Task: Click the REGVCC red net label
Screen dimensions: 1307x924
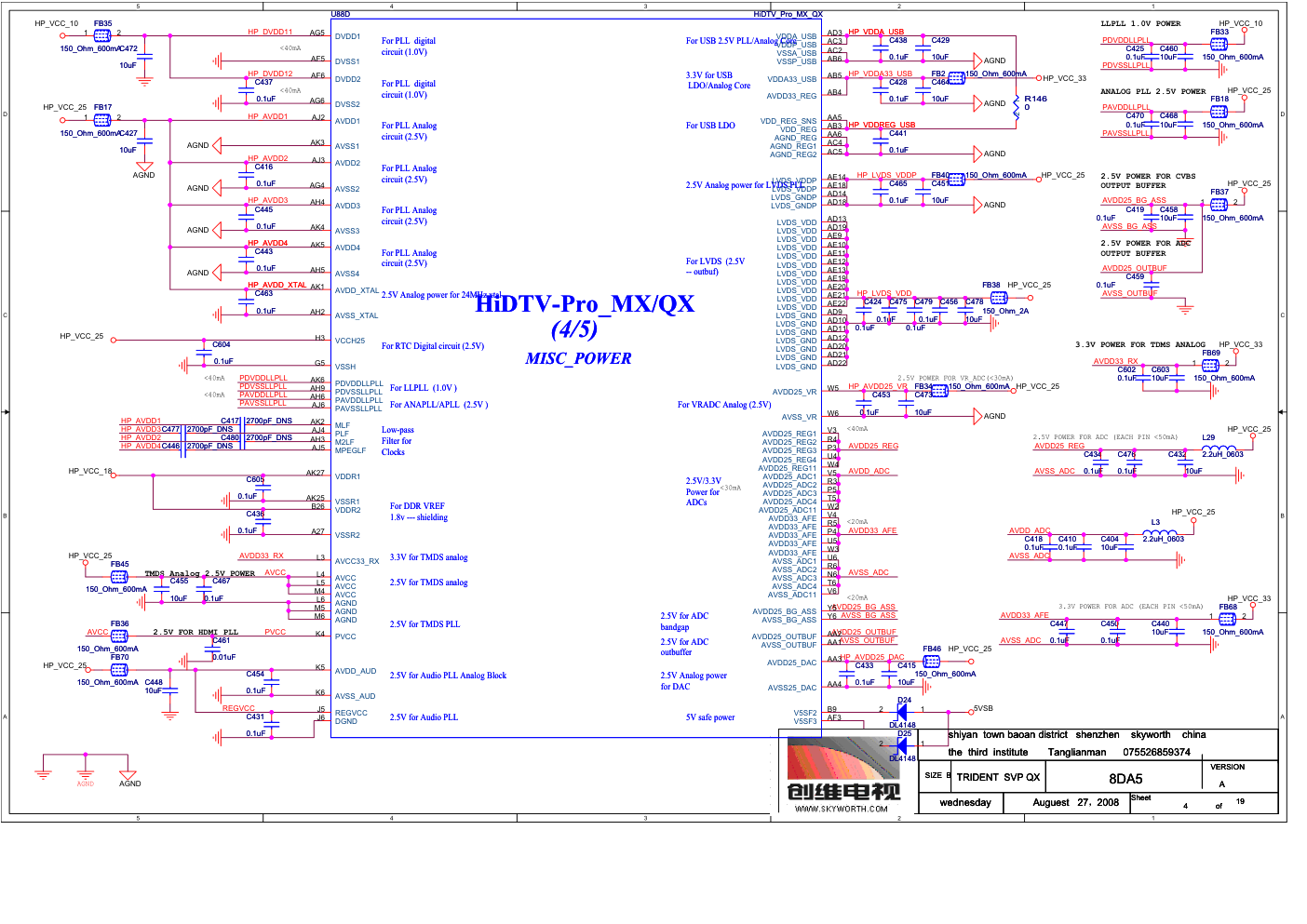Action: (x=238, y=708)
